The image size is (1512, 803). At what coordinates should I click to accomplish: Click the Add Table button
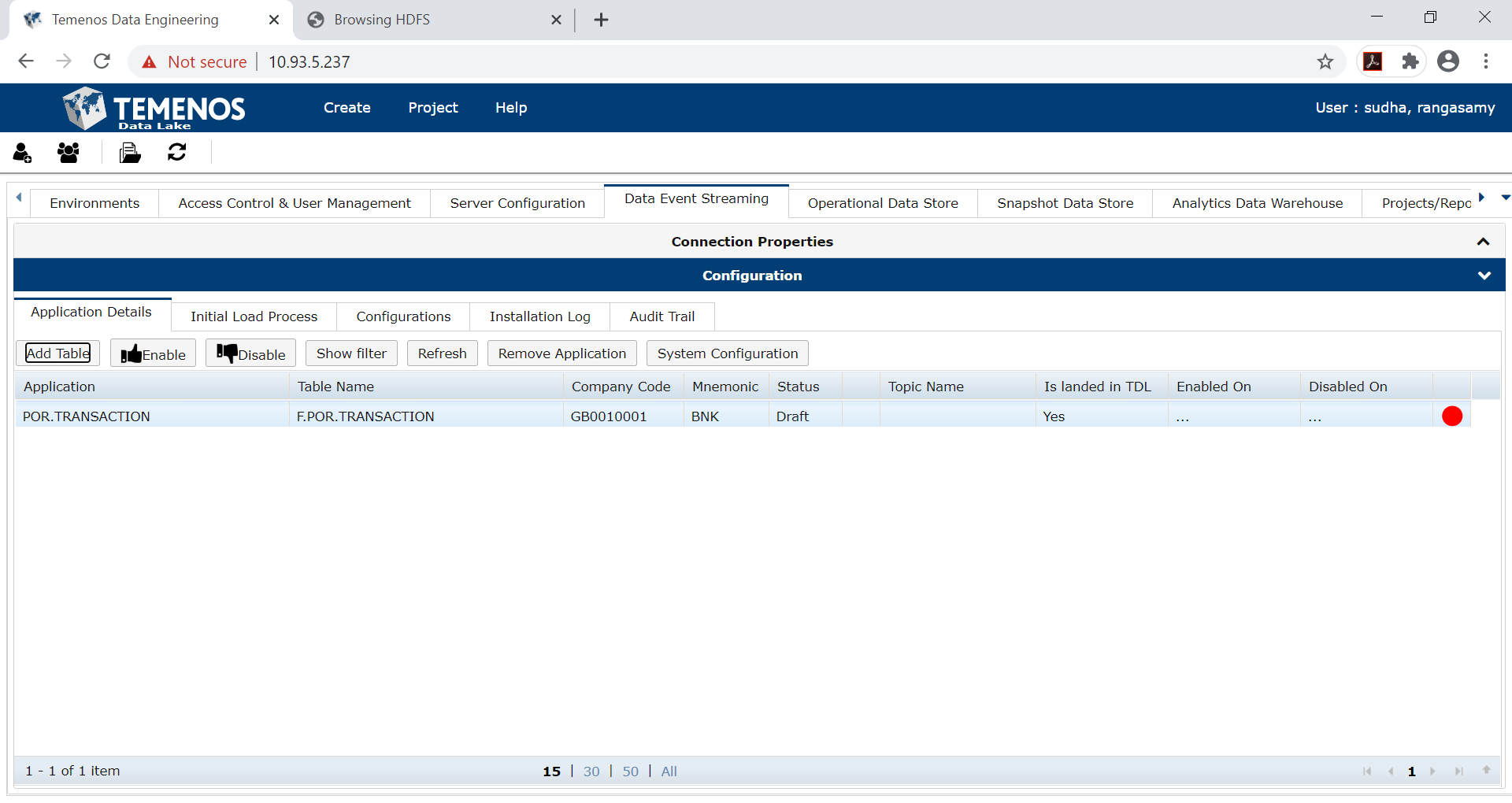(57, 353)
